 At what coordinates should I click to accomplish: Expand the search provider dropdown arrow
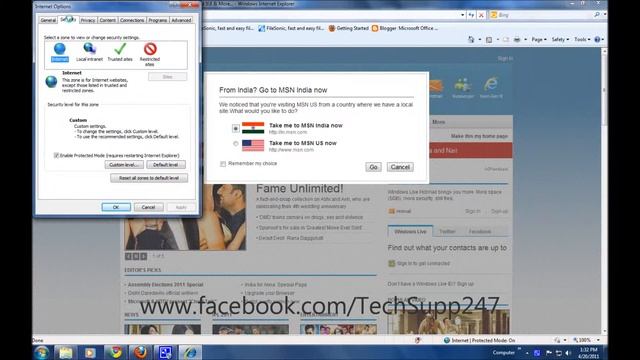605,15
